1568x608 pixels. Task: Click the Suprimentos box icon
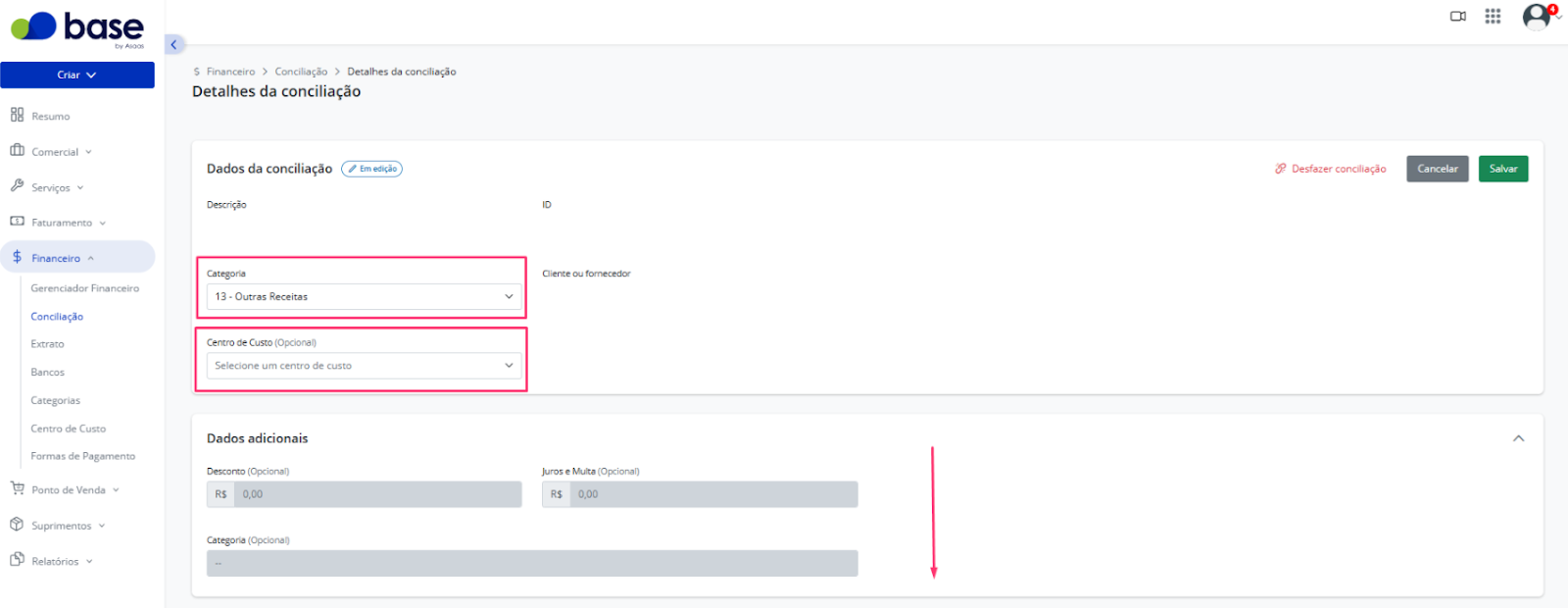click(x=17, y=525)
